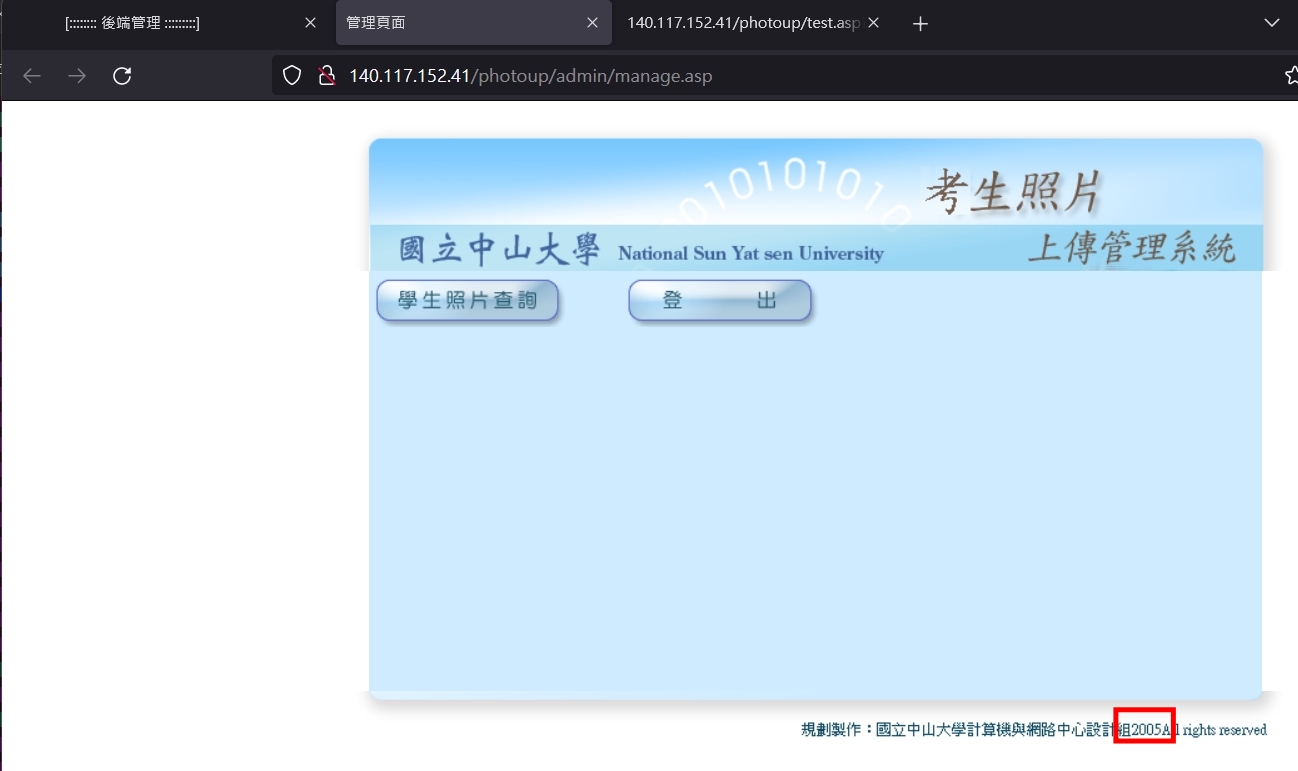
Task: Click the 登出 logout button
Action: 720,301
